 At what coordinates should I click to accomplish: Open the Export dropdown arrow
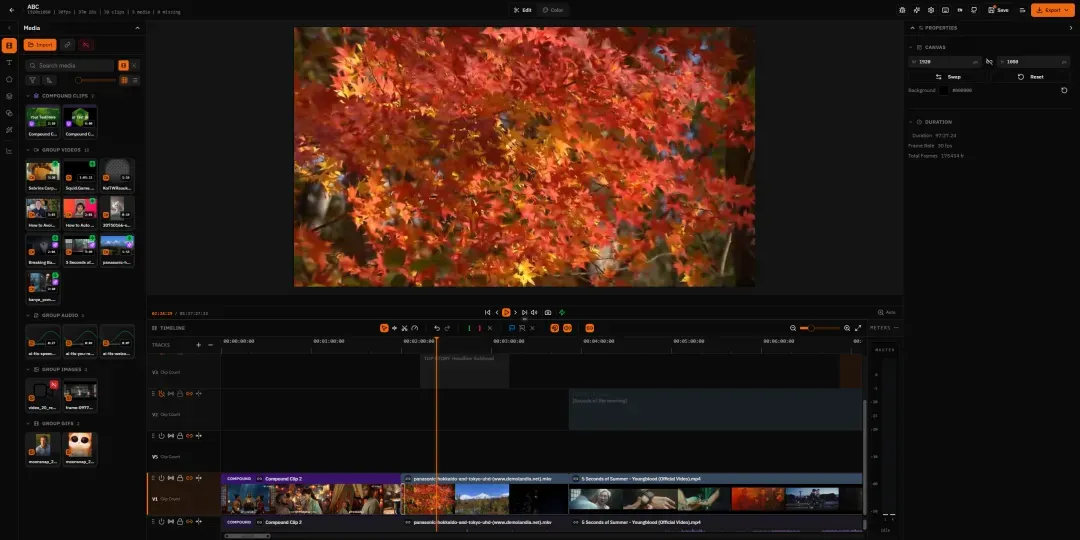pos(1067,10)
